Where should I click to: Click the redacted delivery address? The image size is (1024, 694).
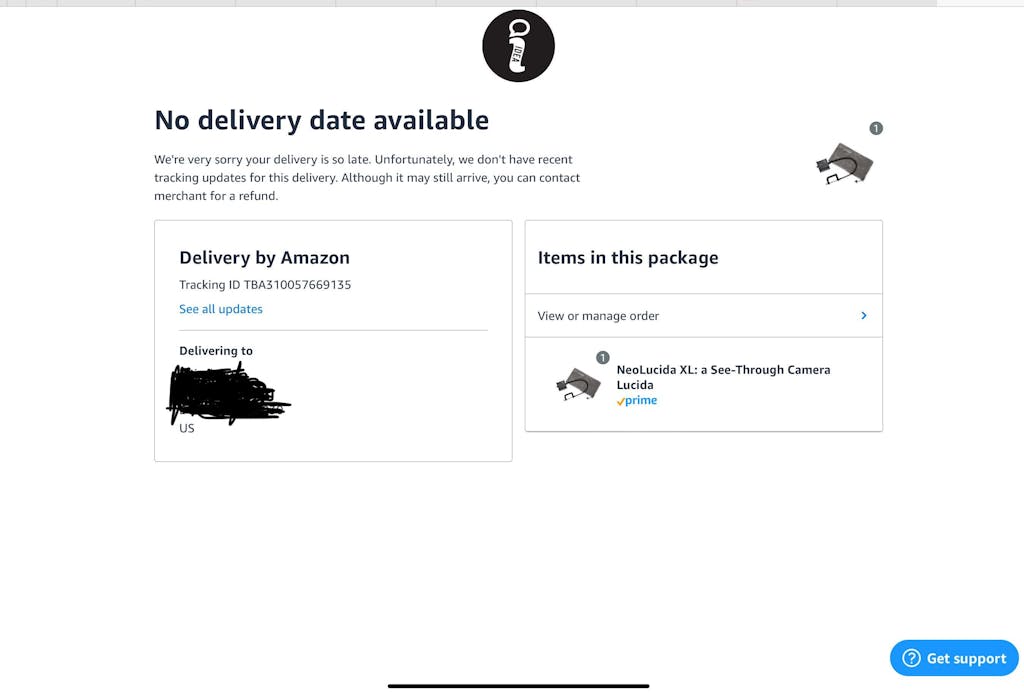point(226,394)
